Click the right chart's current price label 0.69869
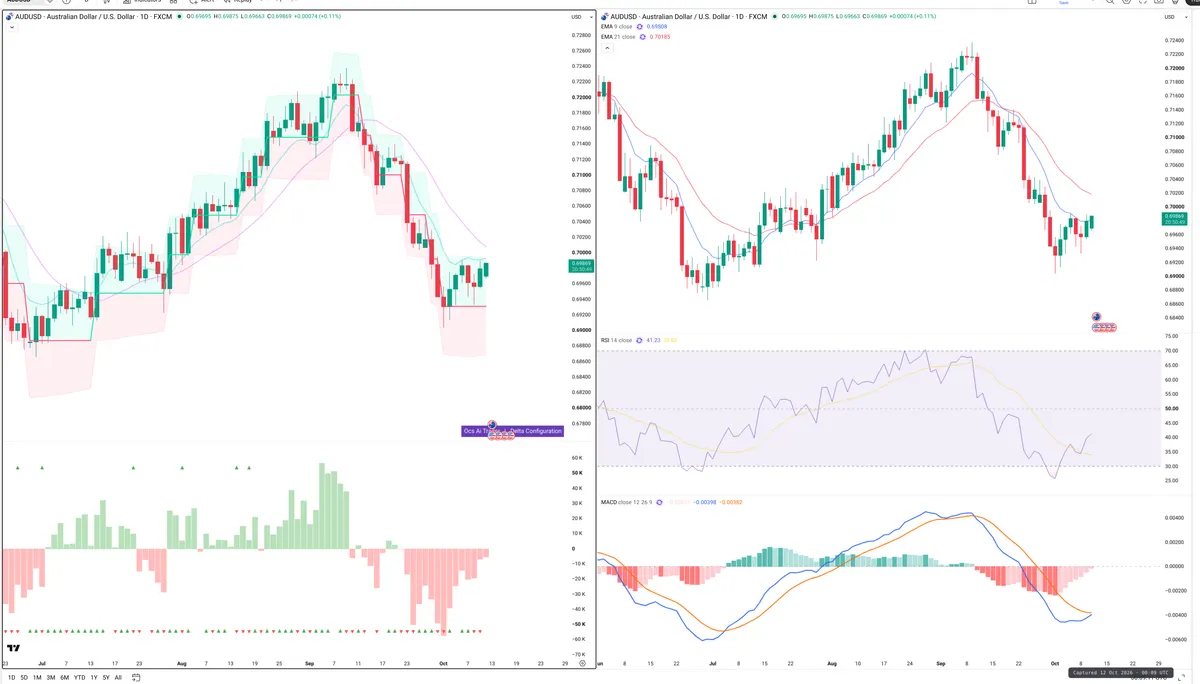Viewport: 1200px width, 684px height. pyautogui.click(x=1174, y=219)
